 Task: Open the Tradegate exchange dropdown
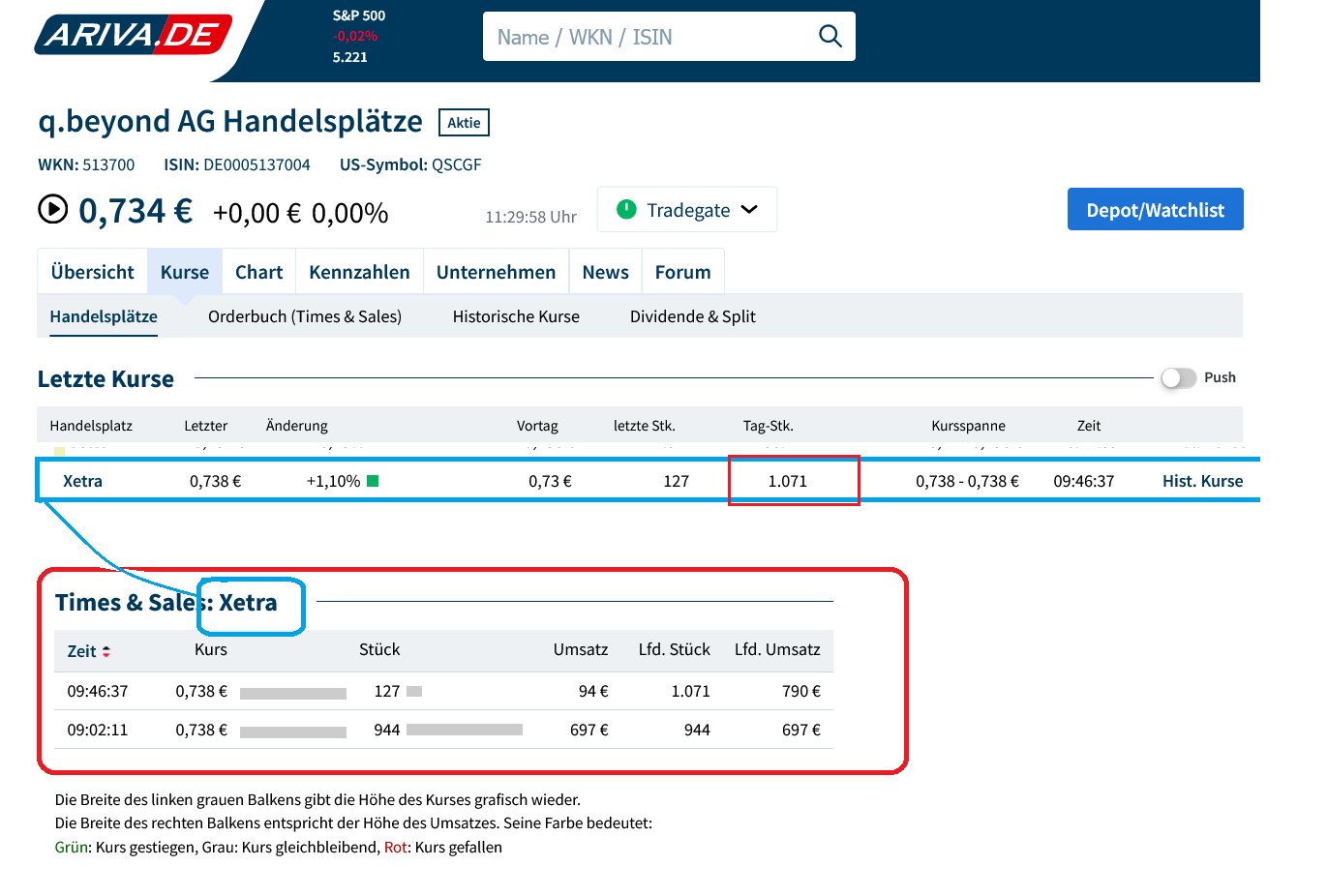pyautogui.click(x=687, y=210)
